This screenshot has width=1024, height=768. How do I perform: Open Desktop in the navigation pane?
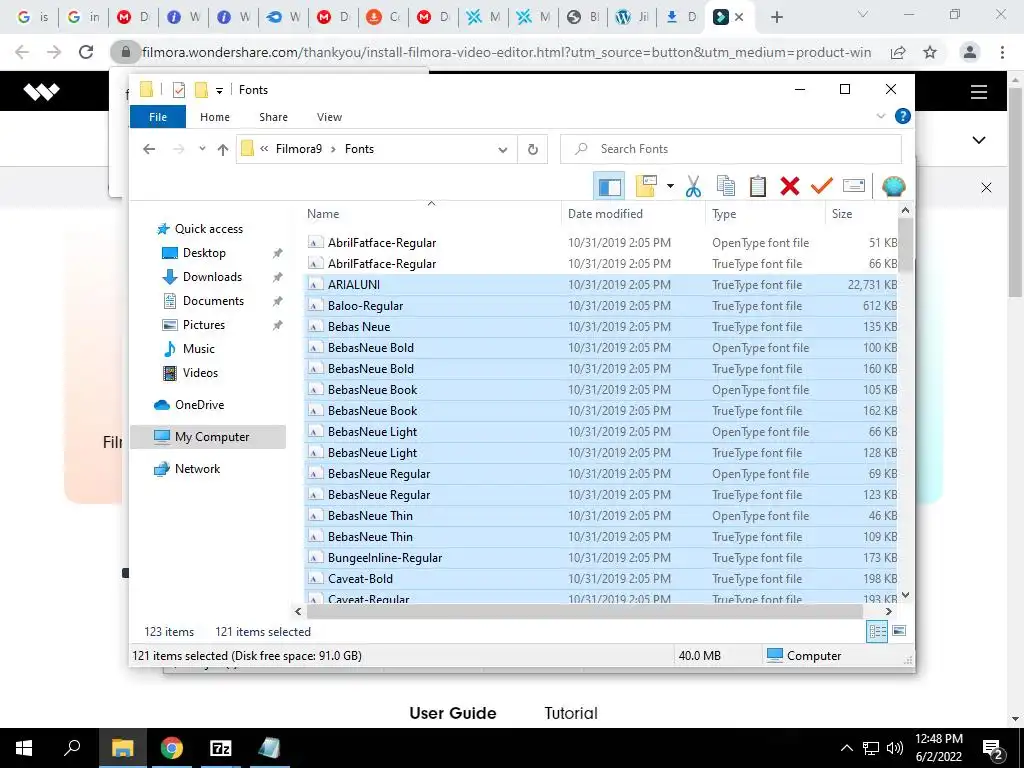pos(204,253)
